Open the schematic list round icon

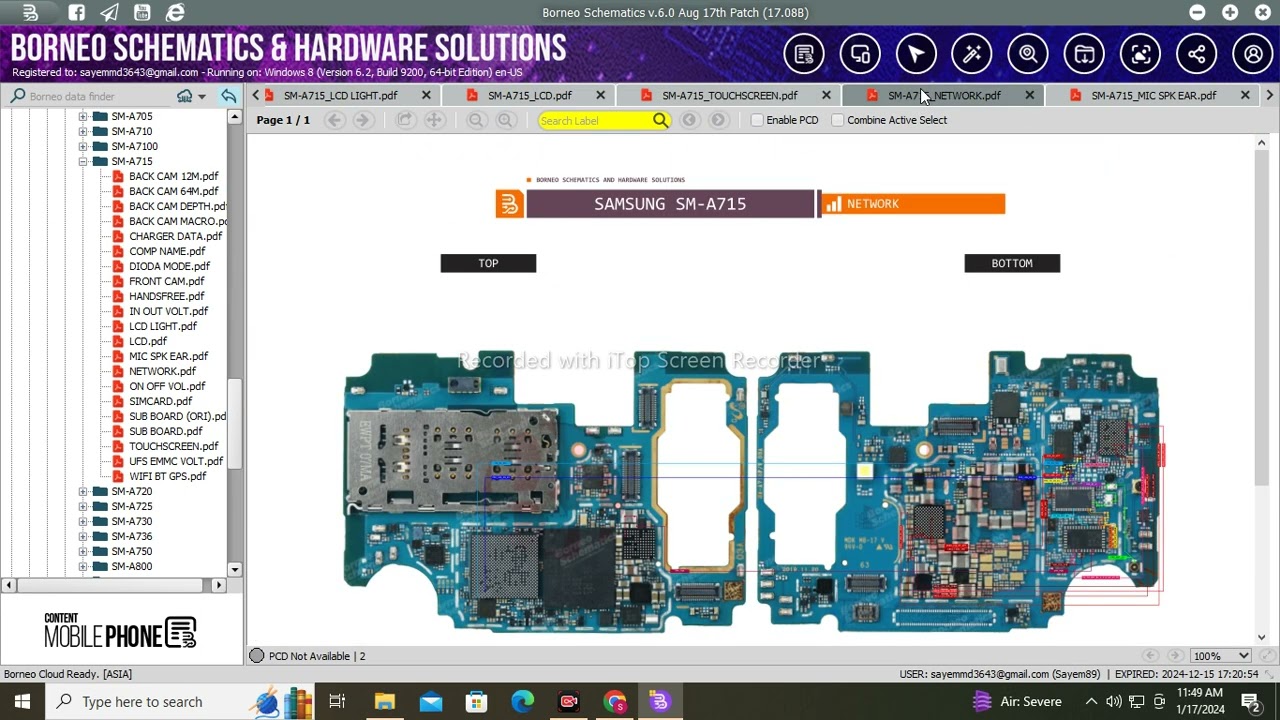click(804, 54)
